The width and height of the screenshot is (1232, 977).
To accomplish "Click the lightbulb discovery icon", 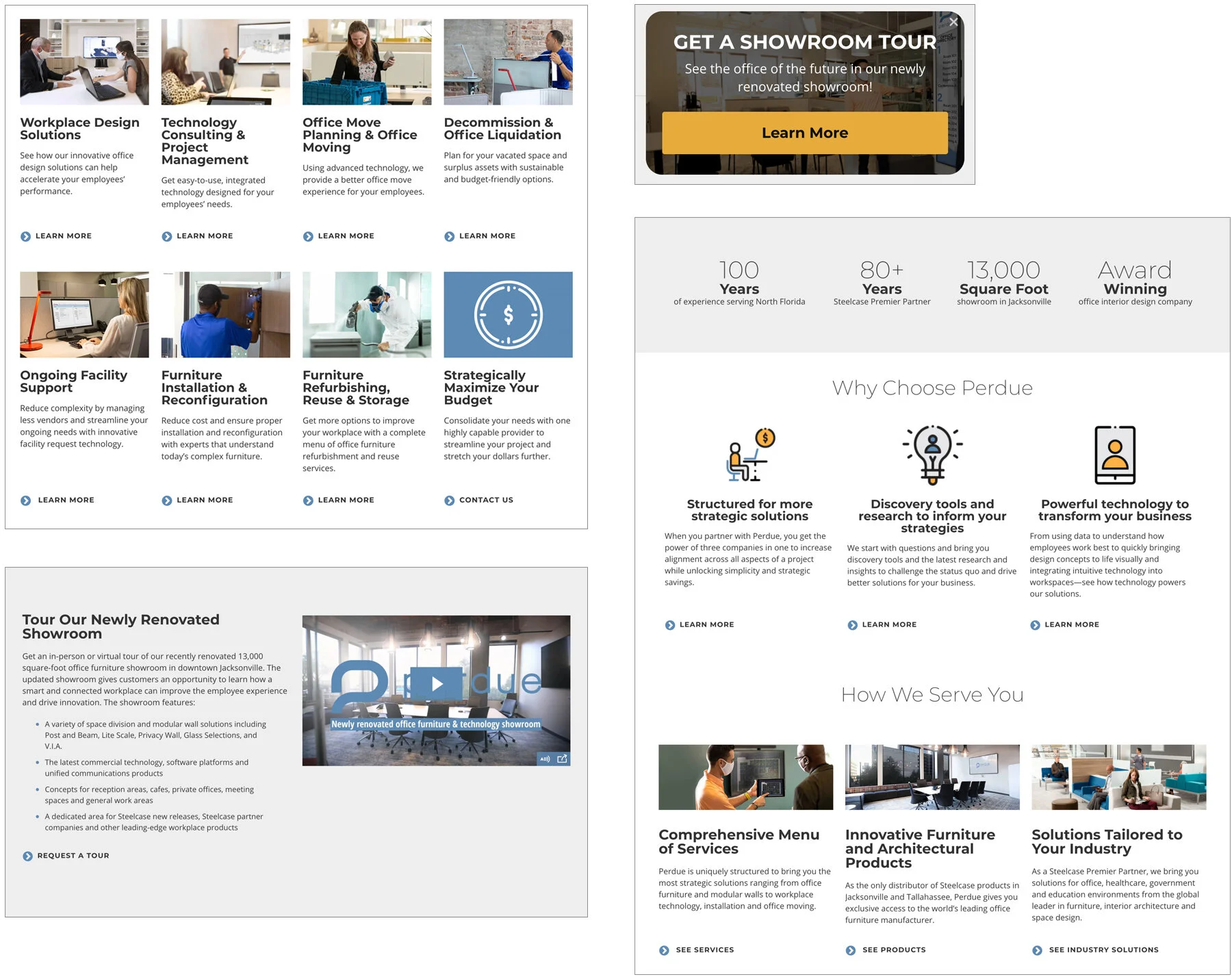I will 932,455.
